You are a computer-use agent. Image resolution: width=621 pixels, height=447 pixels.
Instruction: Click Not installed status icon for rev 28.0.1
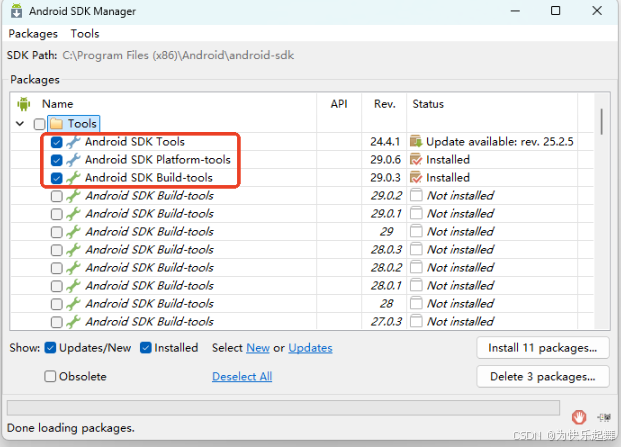click(x=416, y=285)
